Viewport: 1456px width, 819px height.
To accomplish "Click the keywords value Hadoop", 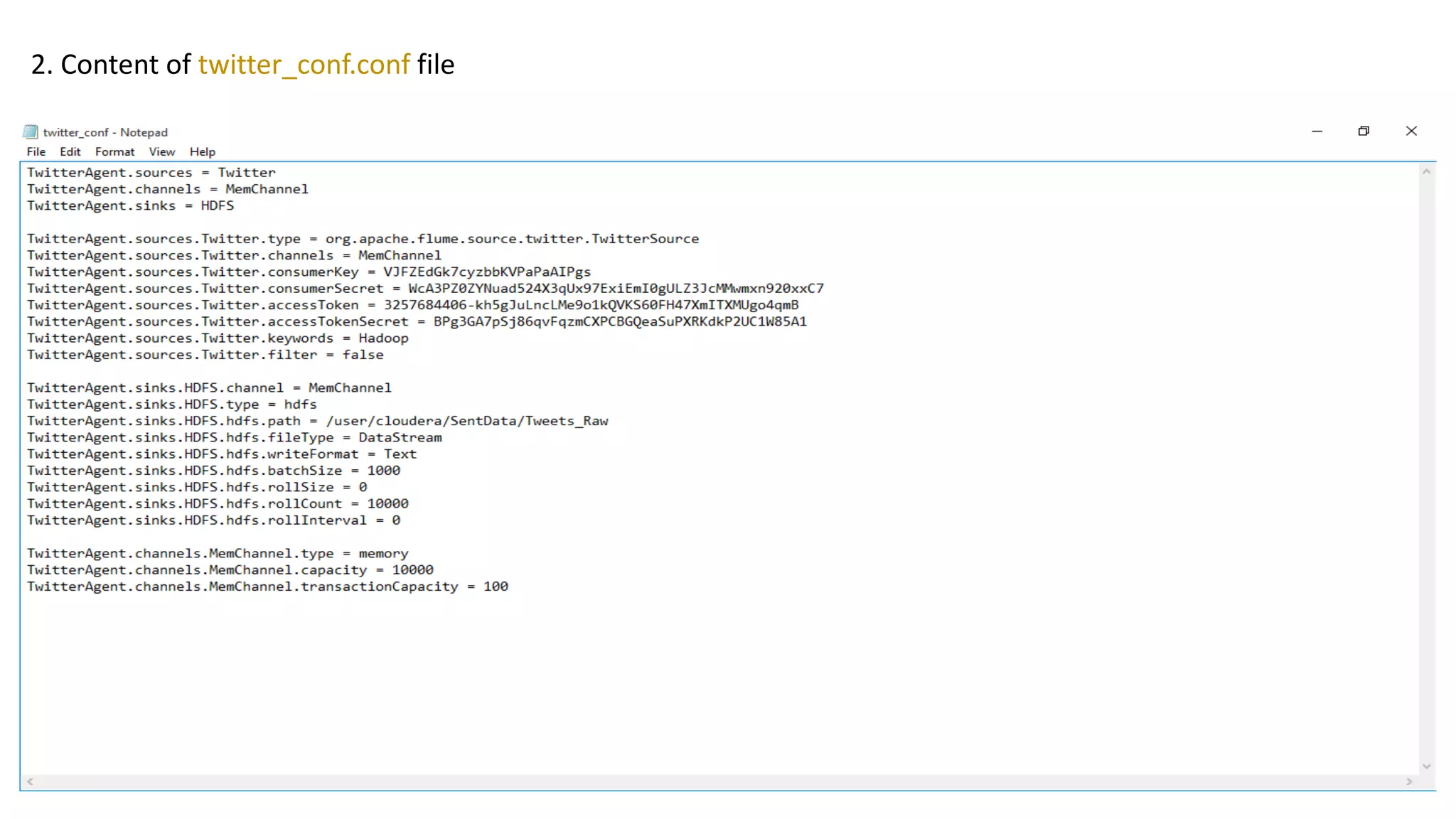I will [383, 338].
